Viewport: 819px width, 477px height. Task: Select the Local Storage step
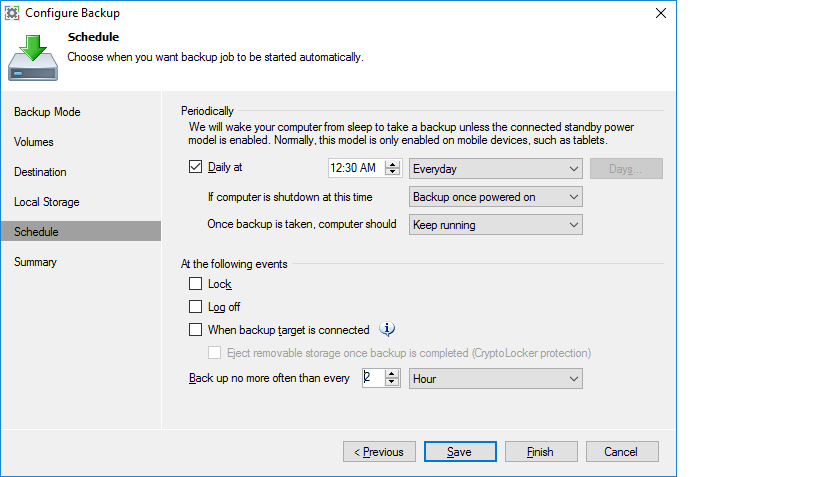pos(47,202)
